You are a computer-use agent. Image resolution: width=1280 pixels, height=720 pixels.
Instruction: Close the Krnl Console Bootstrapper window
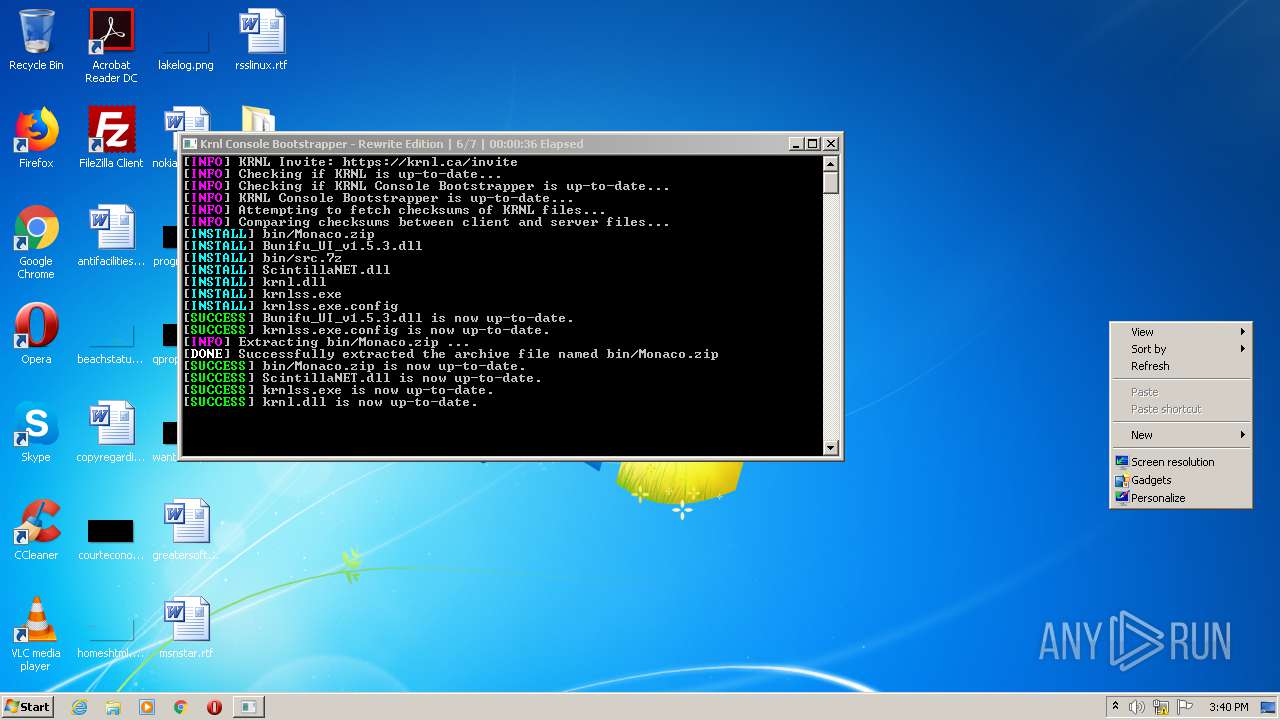click(830, 144)
